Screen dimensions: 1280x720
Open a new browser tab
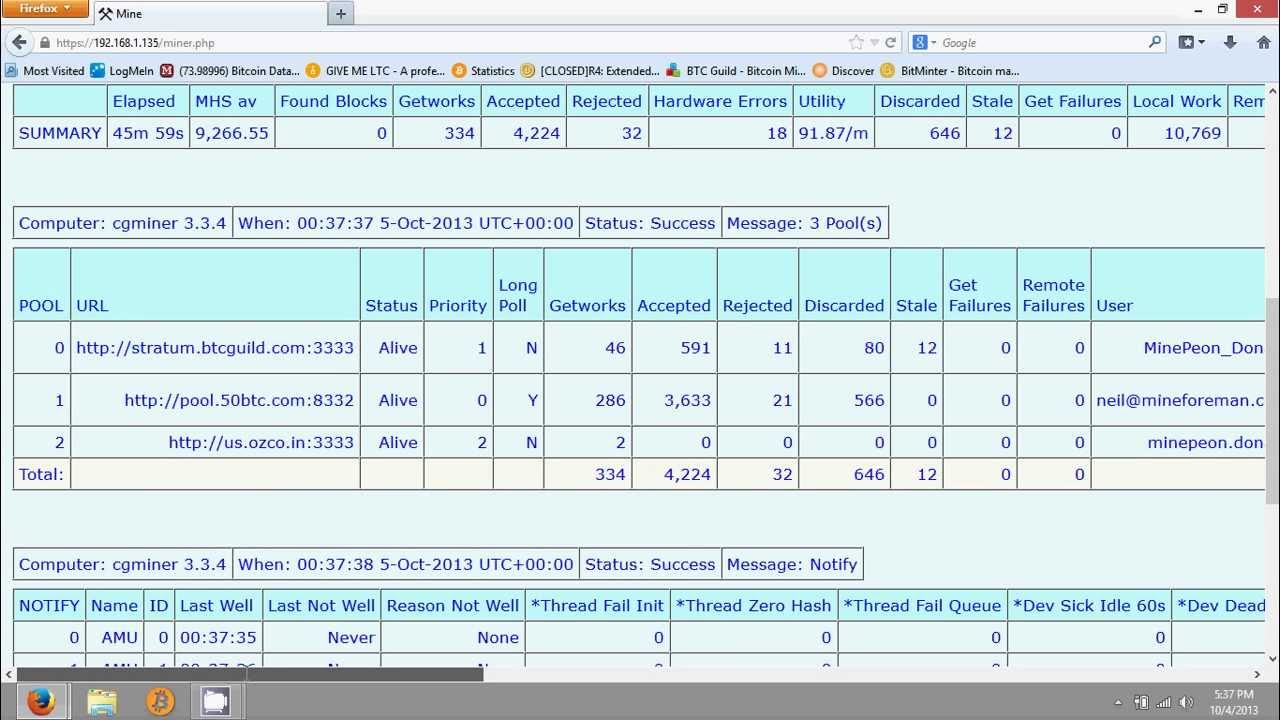(x=341, y=14)
